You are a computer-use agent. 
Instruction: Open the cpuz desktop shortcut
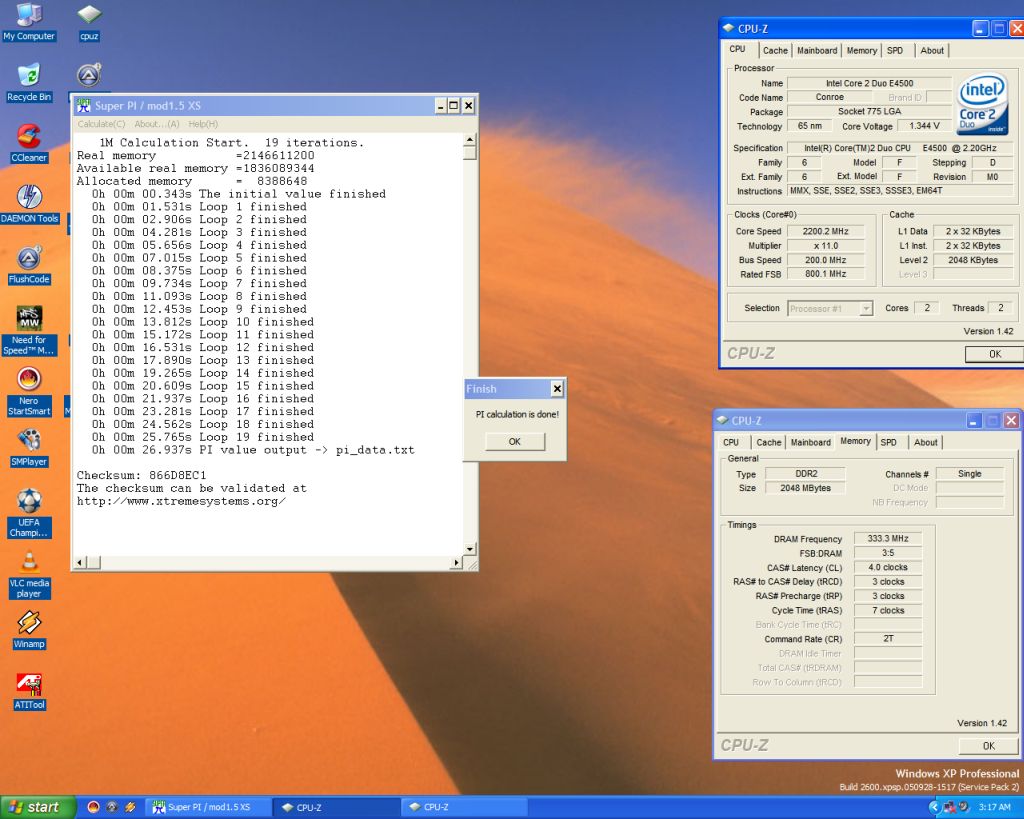coord(89,22)
